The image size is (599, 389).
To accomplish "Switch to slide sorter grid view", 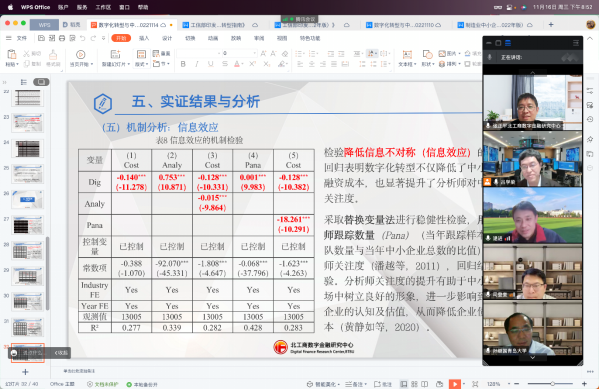I will pos(414,384).
